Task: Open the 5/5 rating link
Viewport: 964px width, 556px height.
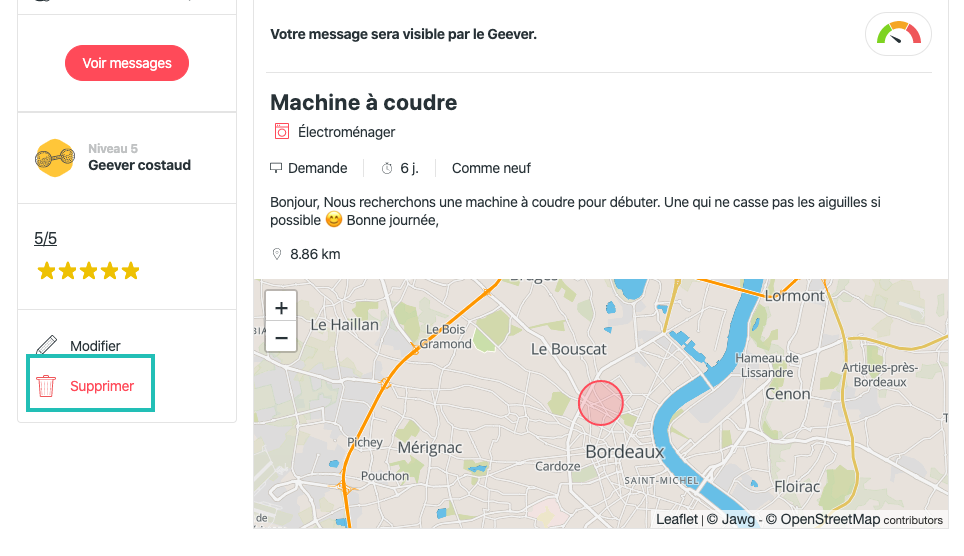Action: click(45, 239)
